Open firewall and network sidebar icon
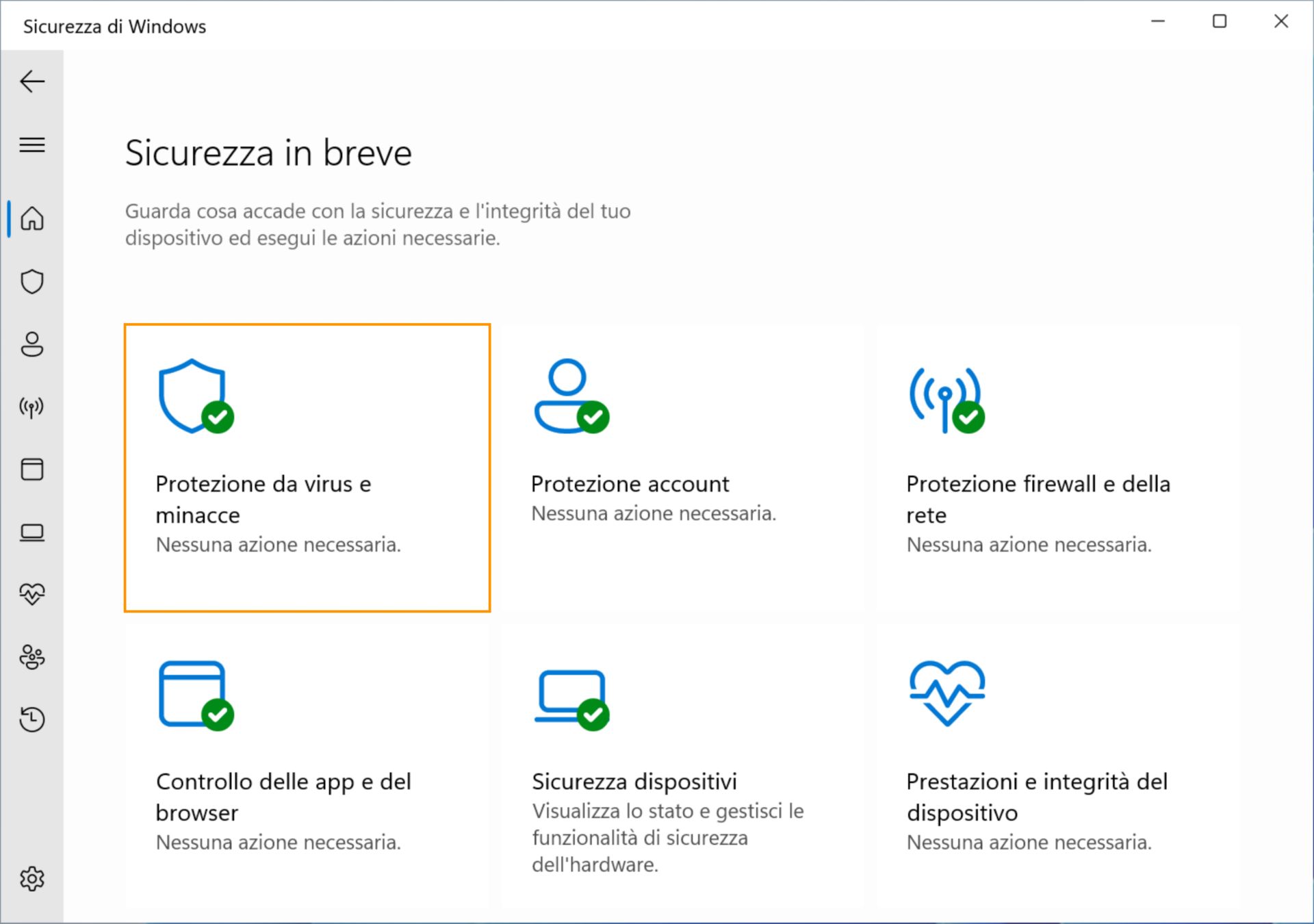This screenshot has height=924, width=1314. point(32,408)
